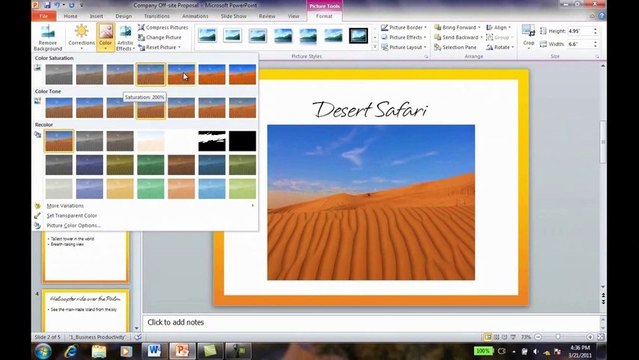Click the Save icon in quick access toolbar

tap(48, 5)
